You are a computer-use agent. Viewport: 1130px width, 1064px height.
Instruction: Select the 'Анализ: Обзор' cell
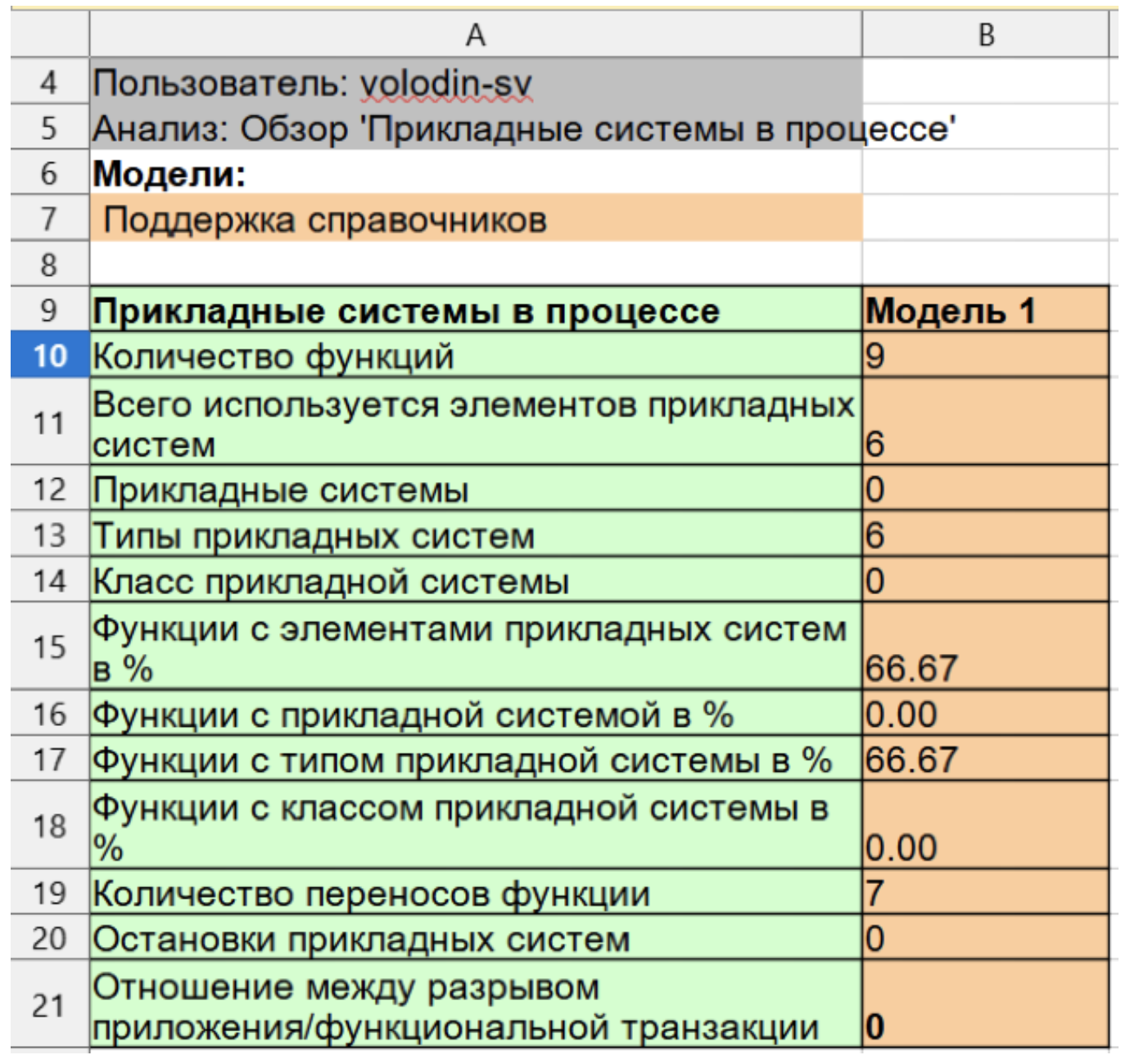pos(475,128)
